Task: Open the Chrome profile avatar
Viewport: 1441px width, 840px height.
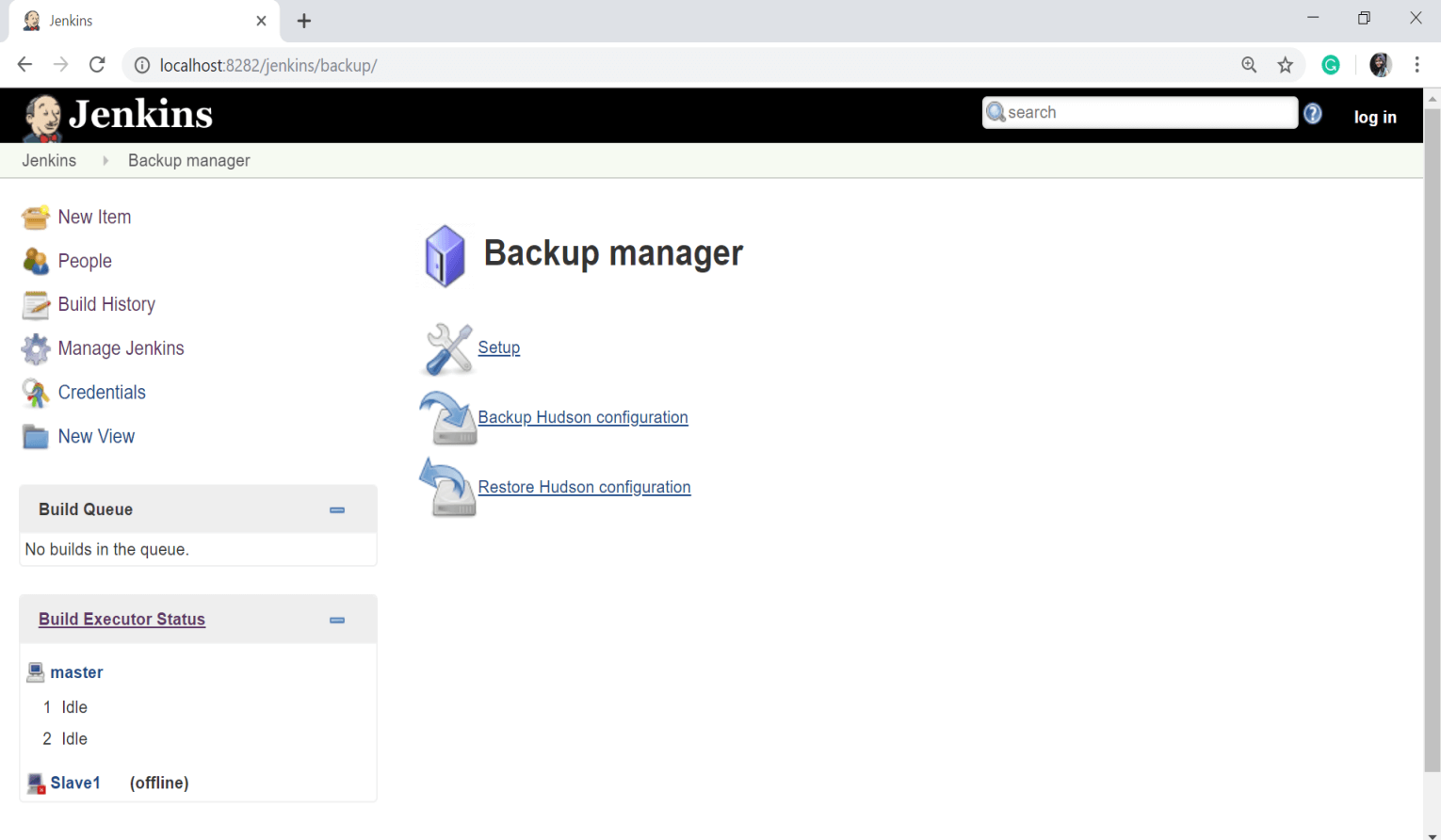Action: point(1381,65)
